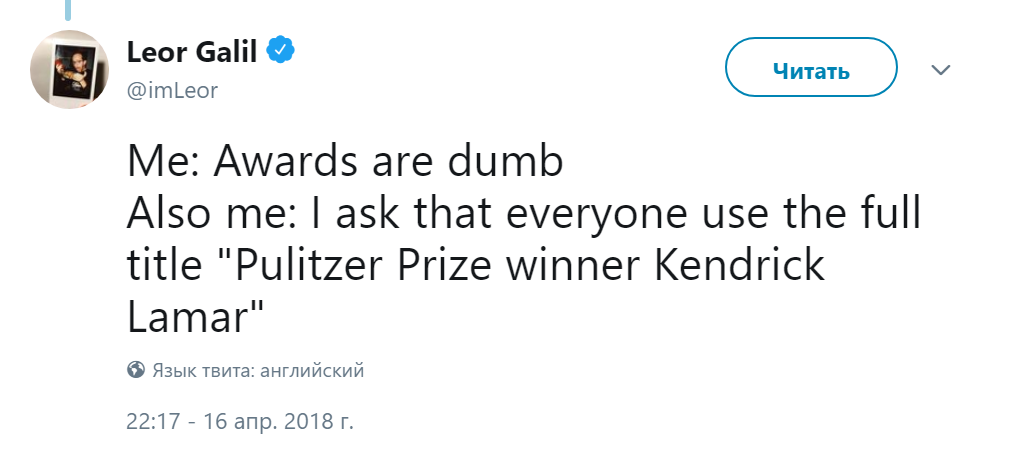
Task: Click the word 'Awards' in the tweet
Action: [289, 162]
